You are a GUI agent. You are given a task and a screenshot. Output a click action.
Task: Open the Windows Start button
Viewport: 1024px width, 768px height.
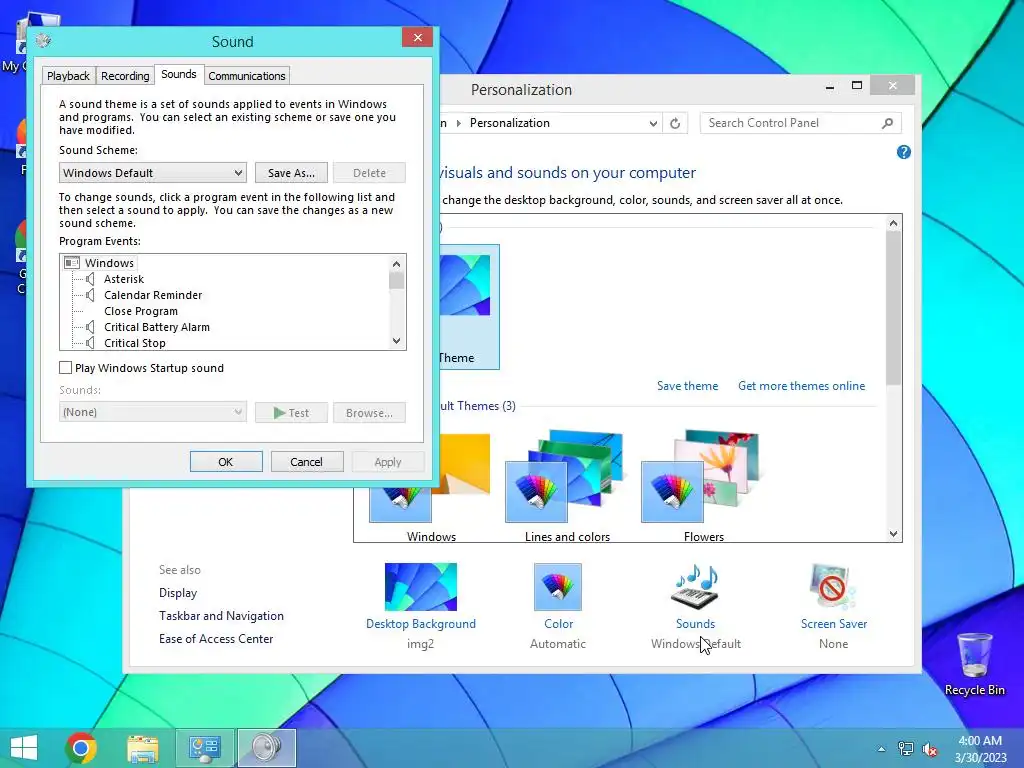[24, 748]
